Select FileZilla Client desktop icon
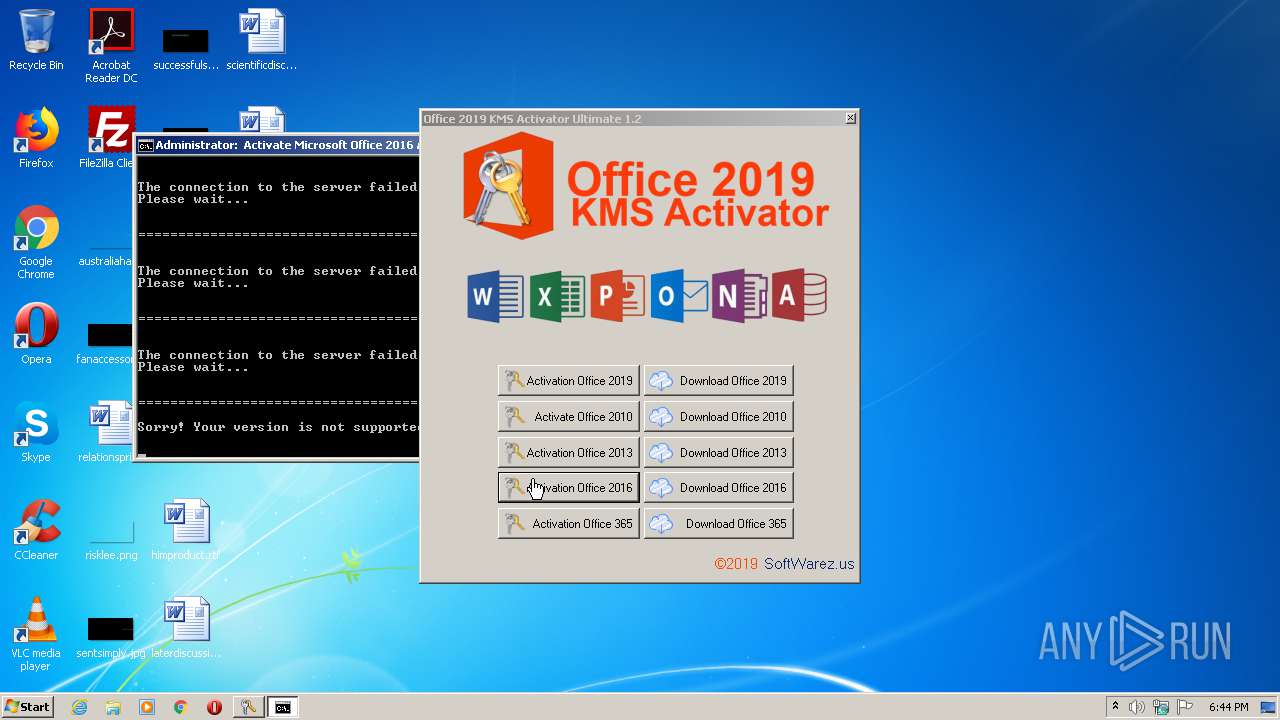This screenshot has width=1280, height=720. (108, 138)
